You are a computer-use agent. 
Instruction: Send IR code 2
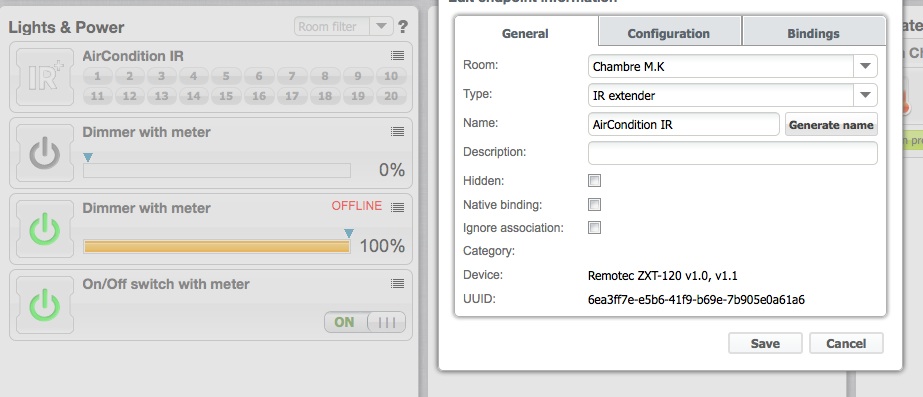[130, 76]
